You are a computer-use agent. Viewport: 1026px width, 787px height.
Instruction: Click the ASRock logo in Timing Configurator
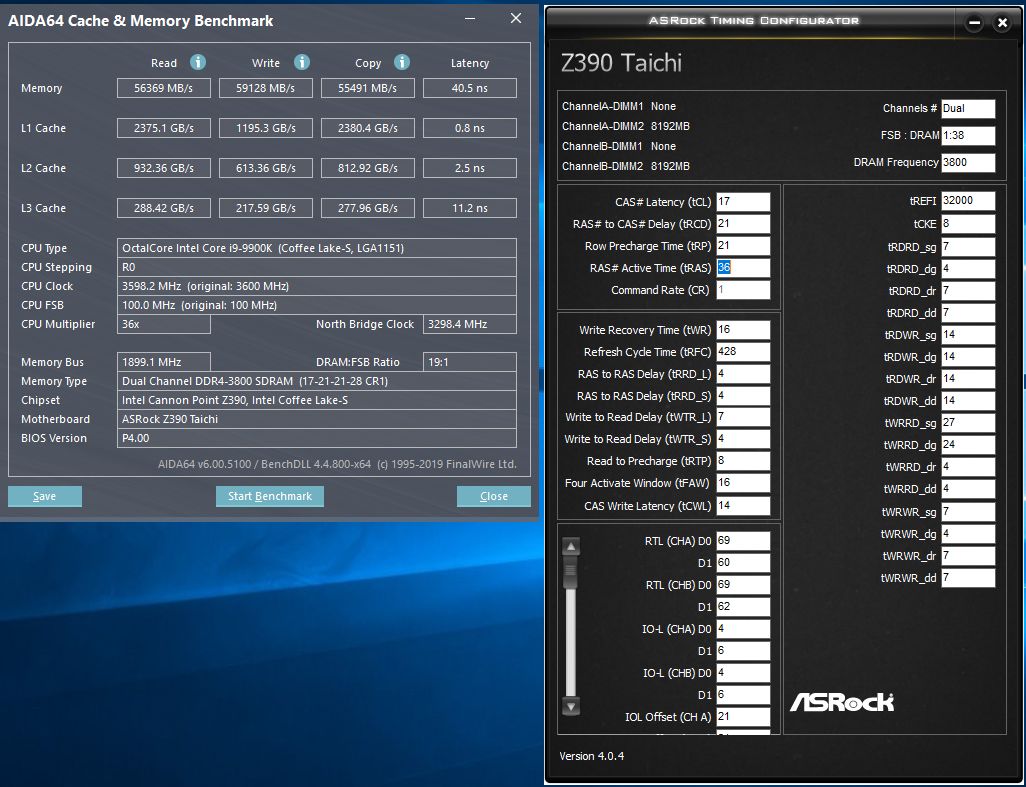point(842,702)
